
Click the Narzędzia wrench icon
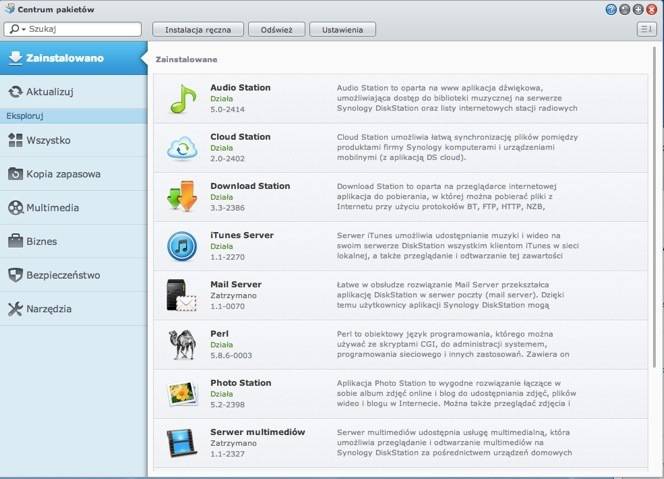click(15, 309)
